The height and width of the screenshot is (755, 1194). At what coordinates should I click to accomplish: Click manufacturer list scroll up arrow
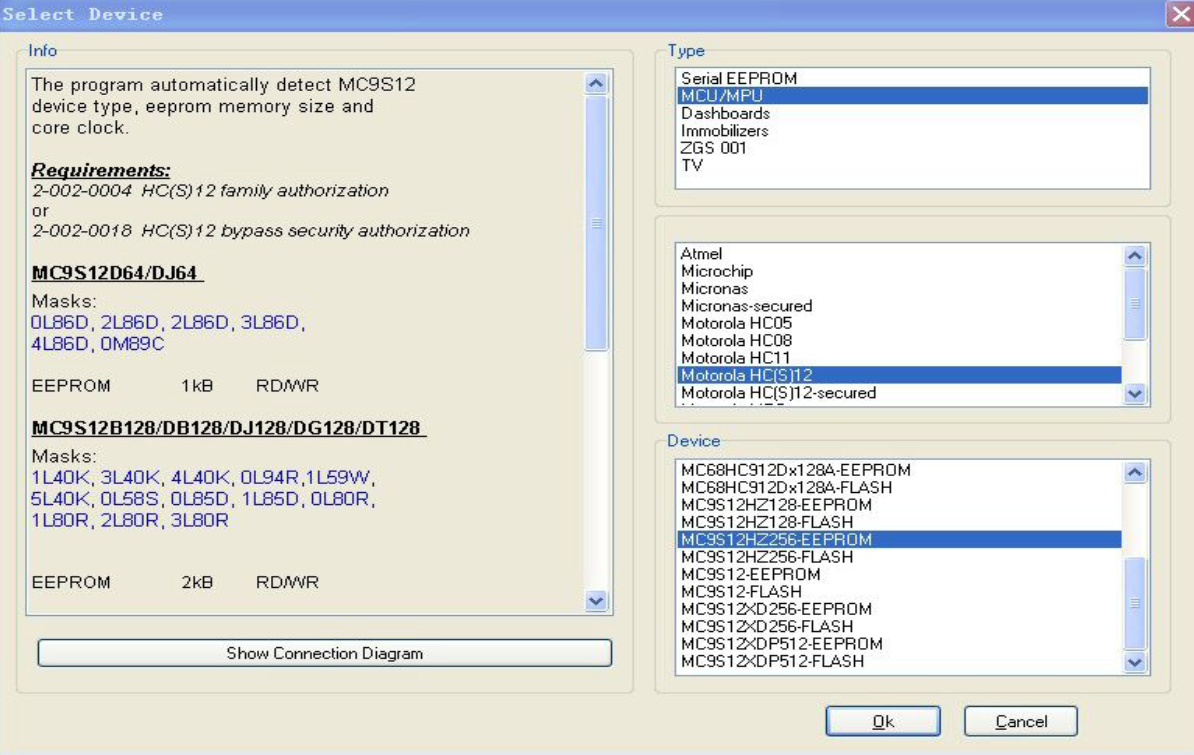click(1135, 256)
